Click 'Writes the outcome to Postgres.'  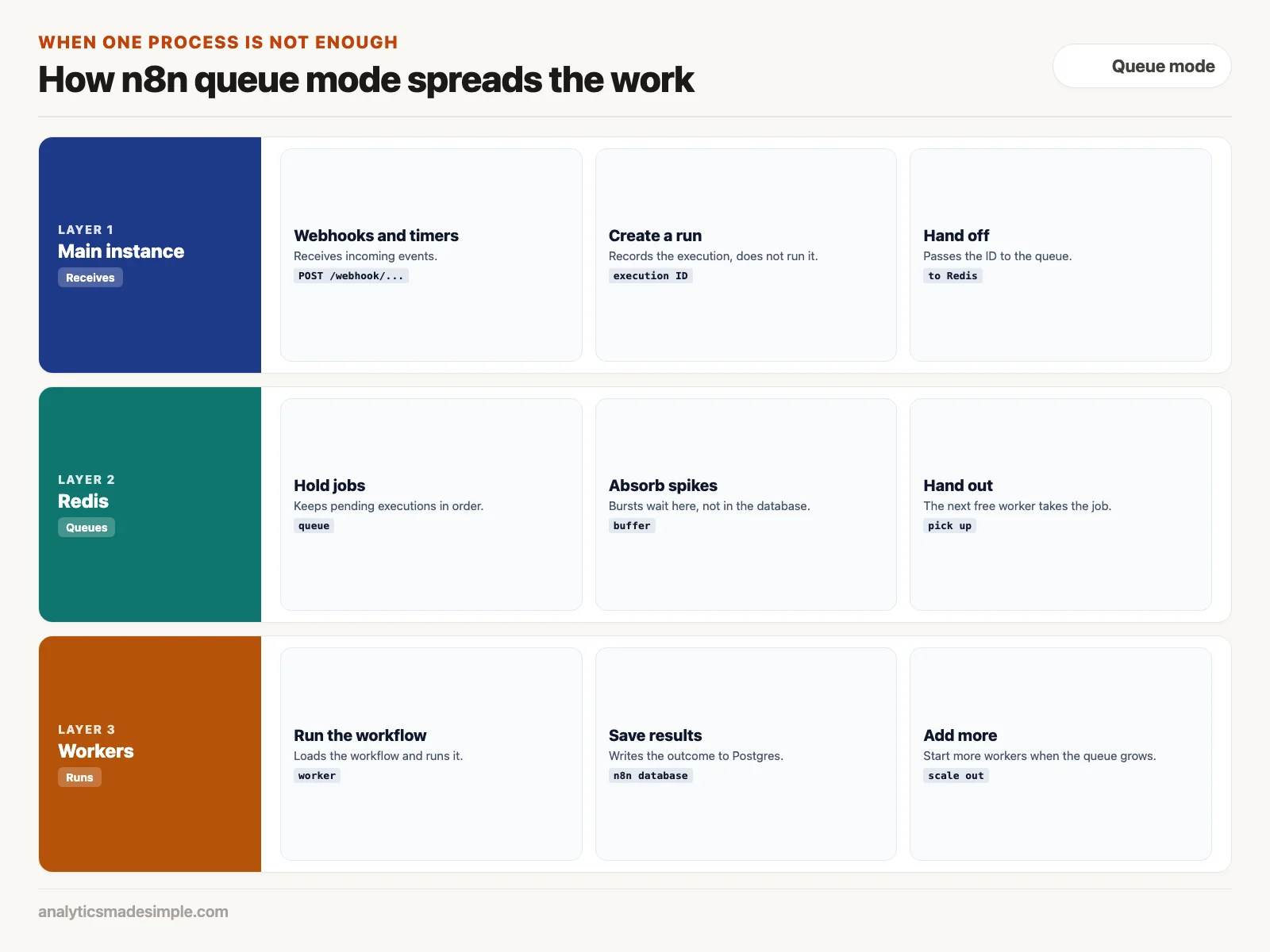point(695,756)
